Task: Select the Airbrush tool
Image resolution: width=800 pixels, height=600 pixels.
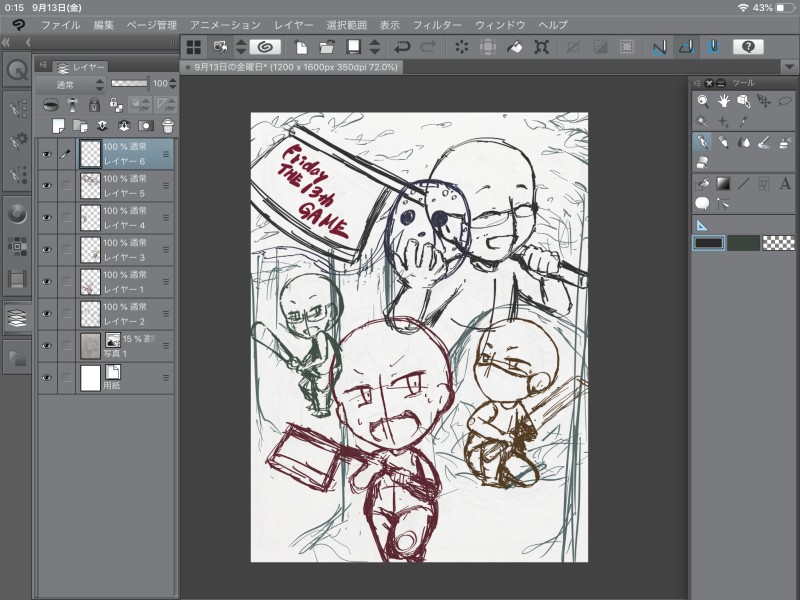Action: coord(784,142)
